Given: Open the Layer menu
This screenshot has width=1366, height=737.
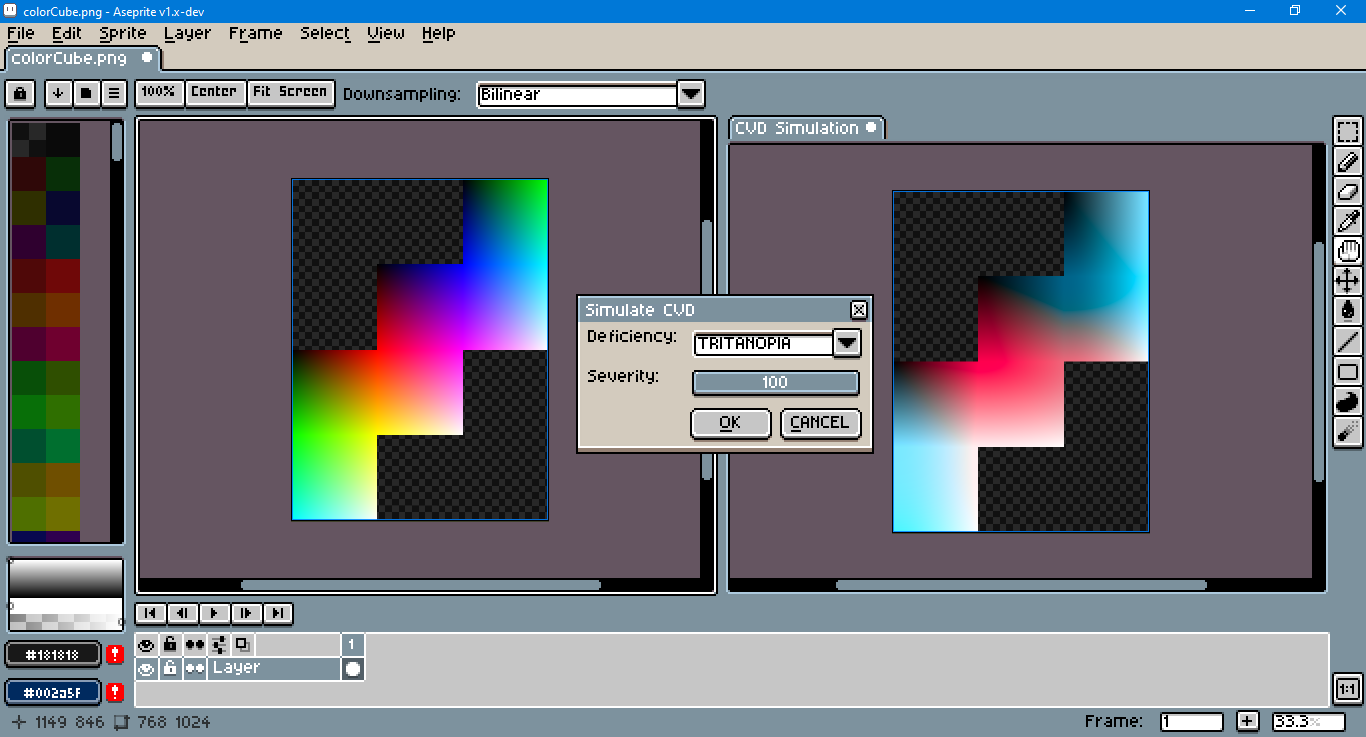Looking at the screenshot, I should pos(188,33).
